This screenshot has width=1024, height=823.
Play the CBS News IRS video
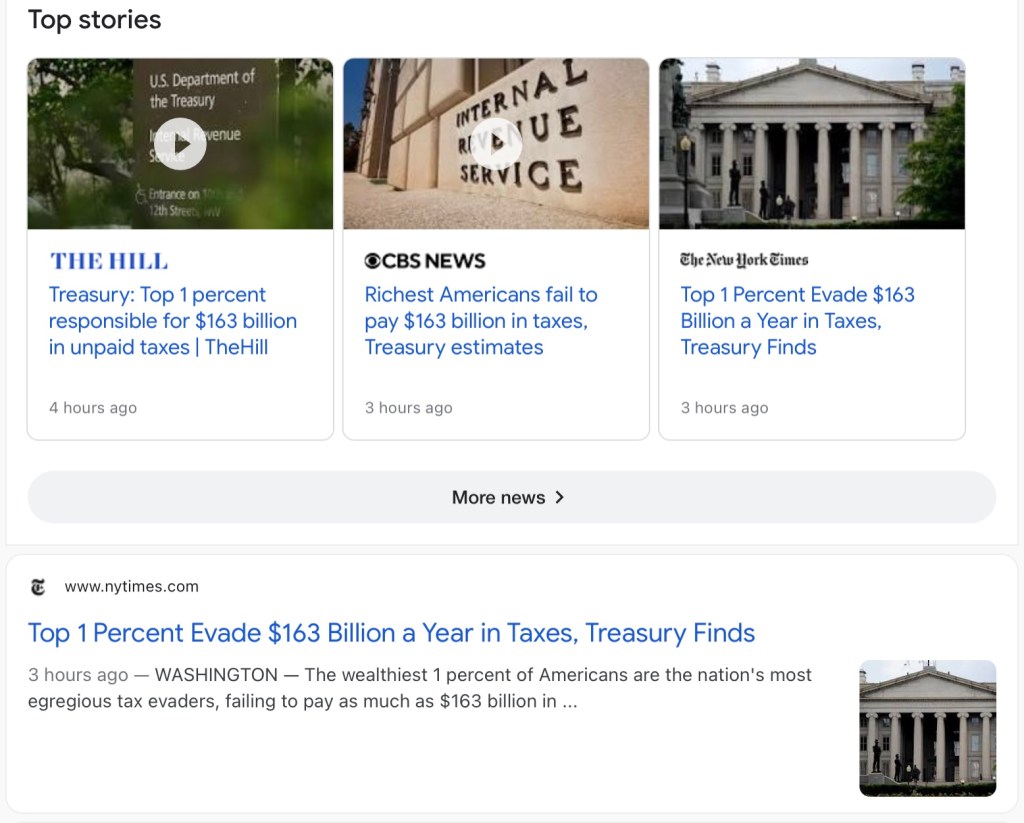coord(496,144)
